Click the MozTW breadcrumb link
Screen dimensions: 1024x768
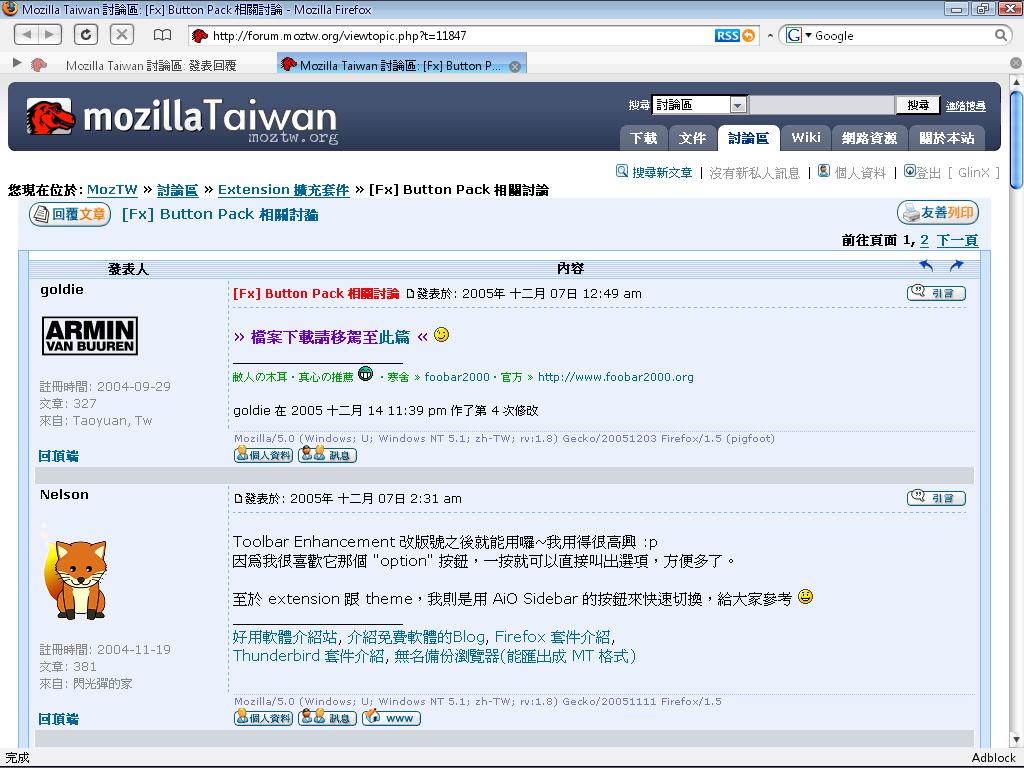(112, 190)
